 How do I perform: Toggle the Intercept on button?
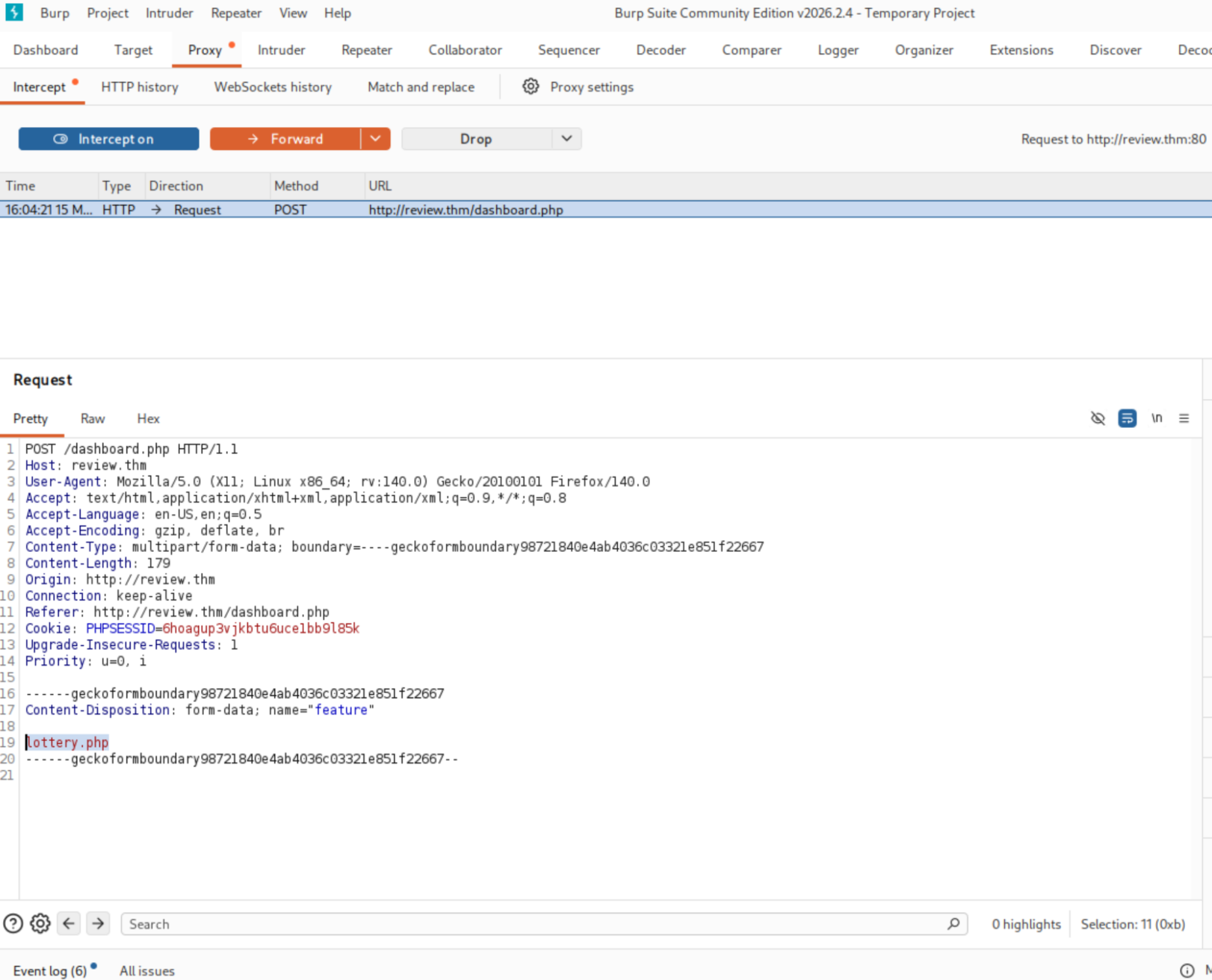pyautogui.click(x=109, y=139)
